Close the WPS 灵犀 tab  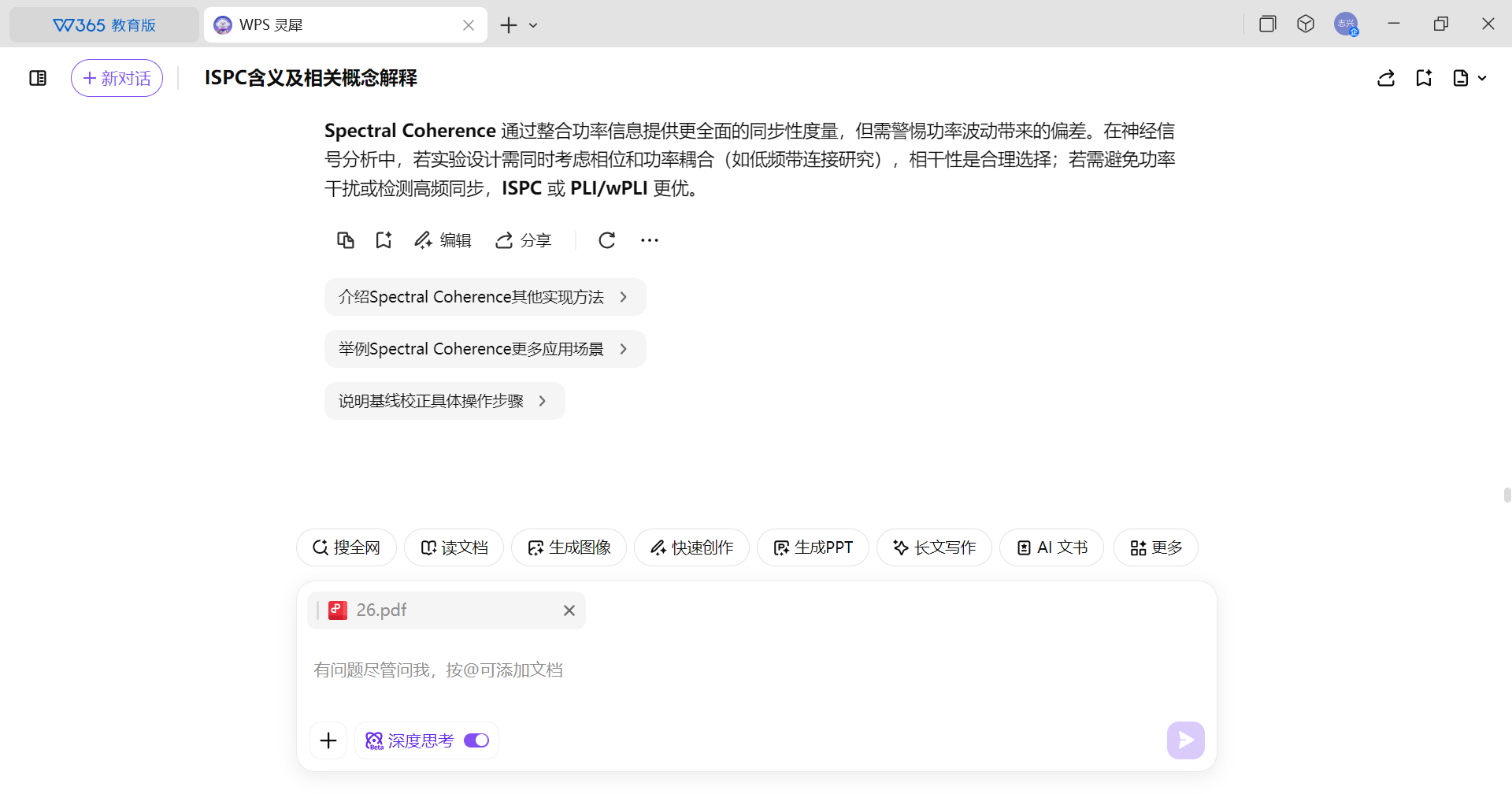click(469, 25)
